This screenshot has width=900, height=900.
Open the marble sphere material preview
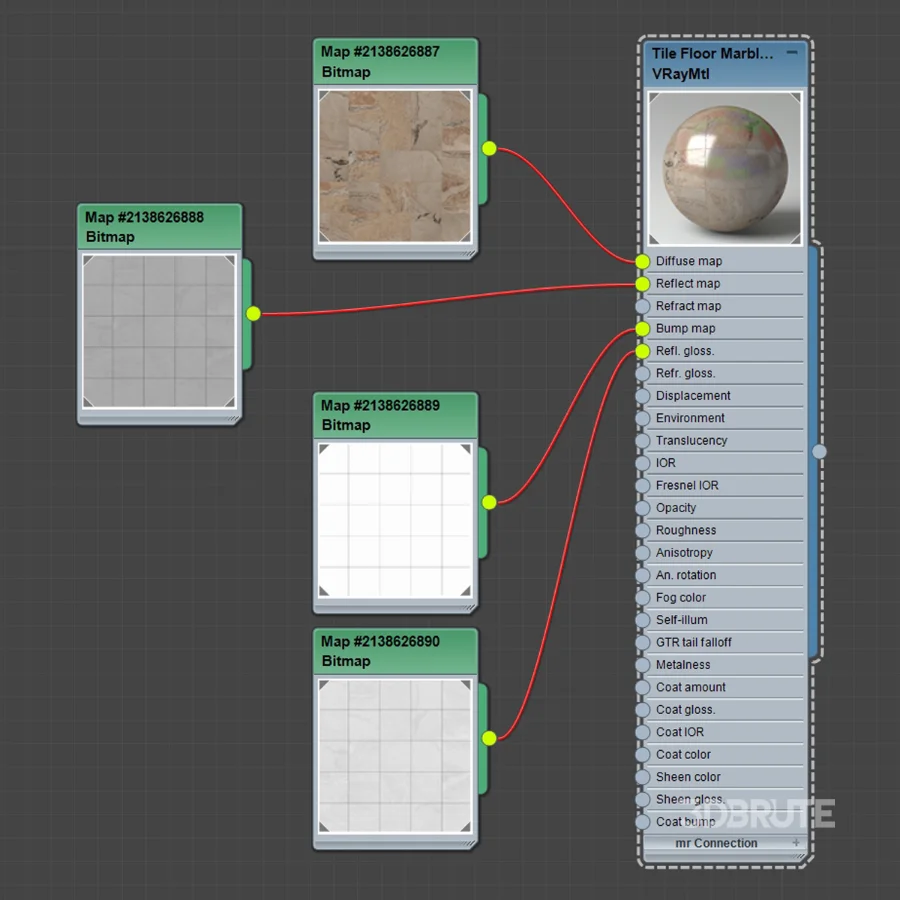click(725, 169)
